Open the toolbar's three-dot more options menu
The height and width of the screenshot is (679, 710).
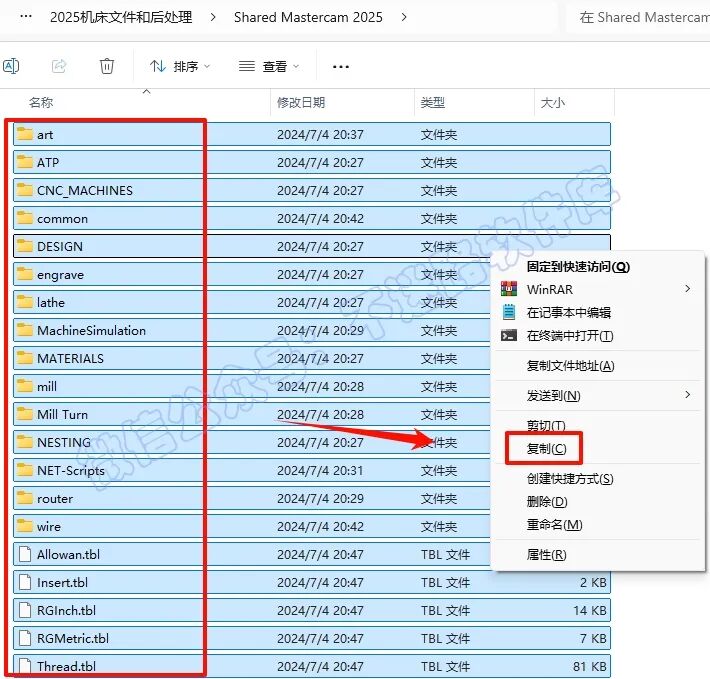click(341, 67)
